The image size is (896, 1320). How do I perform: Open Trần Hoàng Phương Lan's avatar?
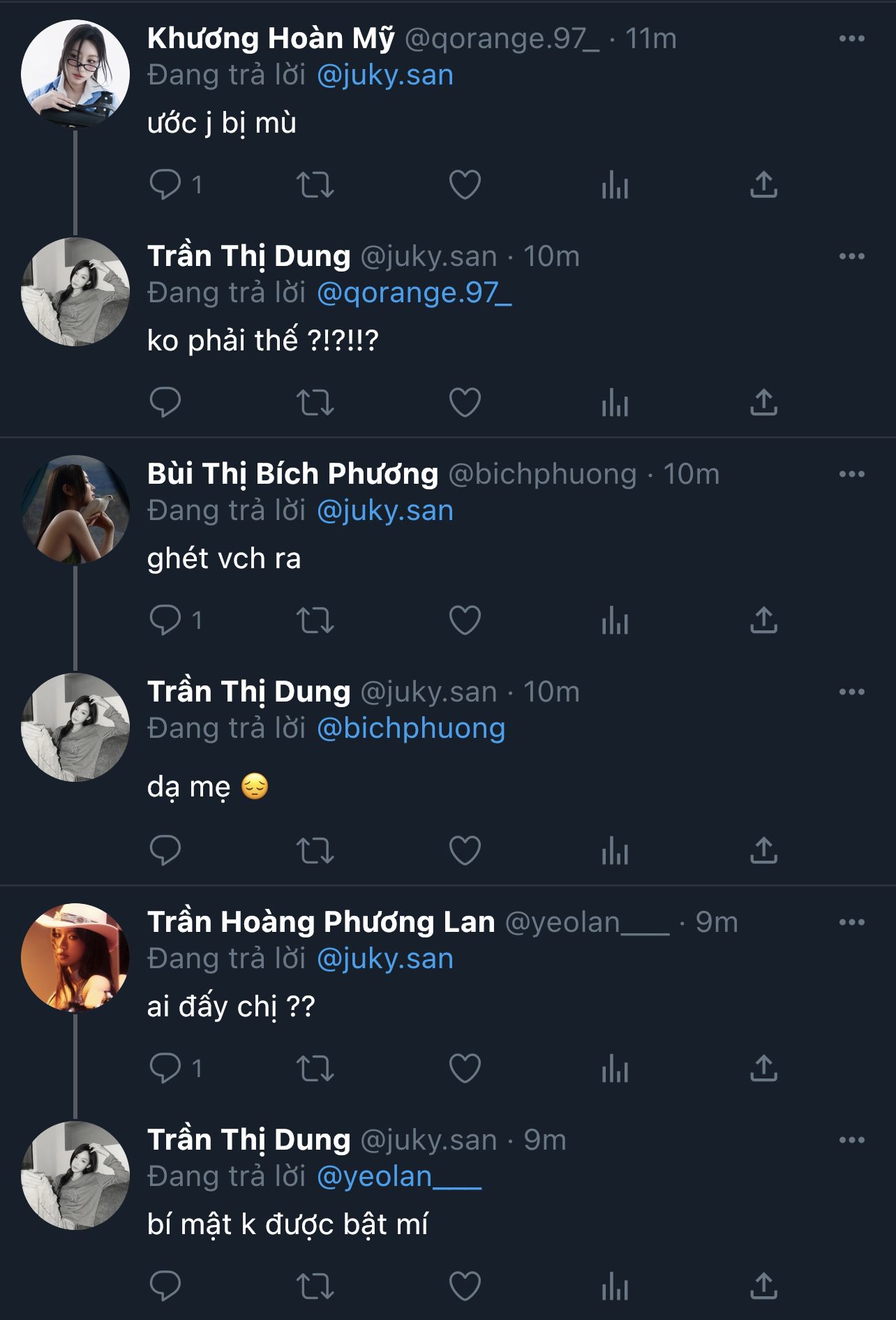click(x=75, y=957)
